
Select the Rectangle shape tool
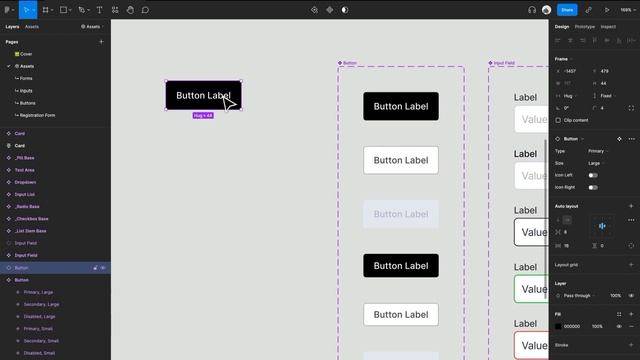click(63, 10)
